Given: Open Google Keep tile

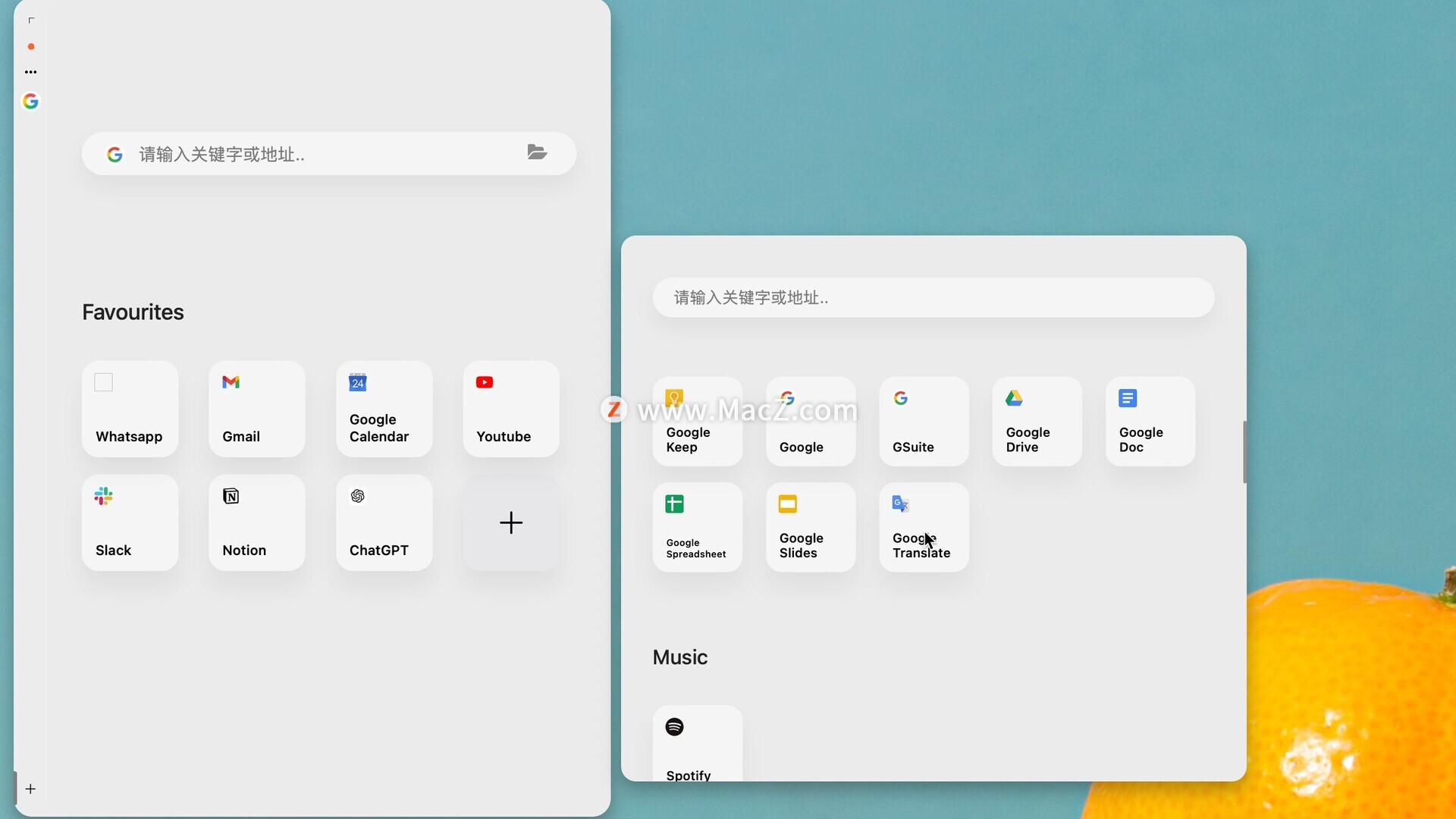Looking at the screenshot, I should (x=698, y=422).
